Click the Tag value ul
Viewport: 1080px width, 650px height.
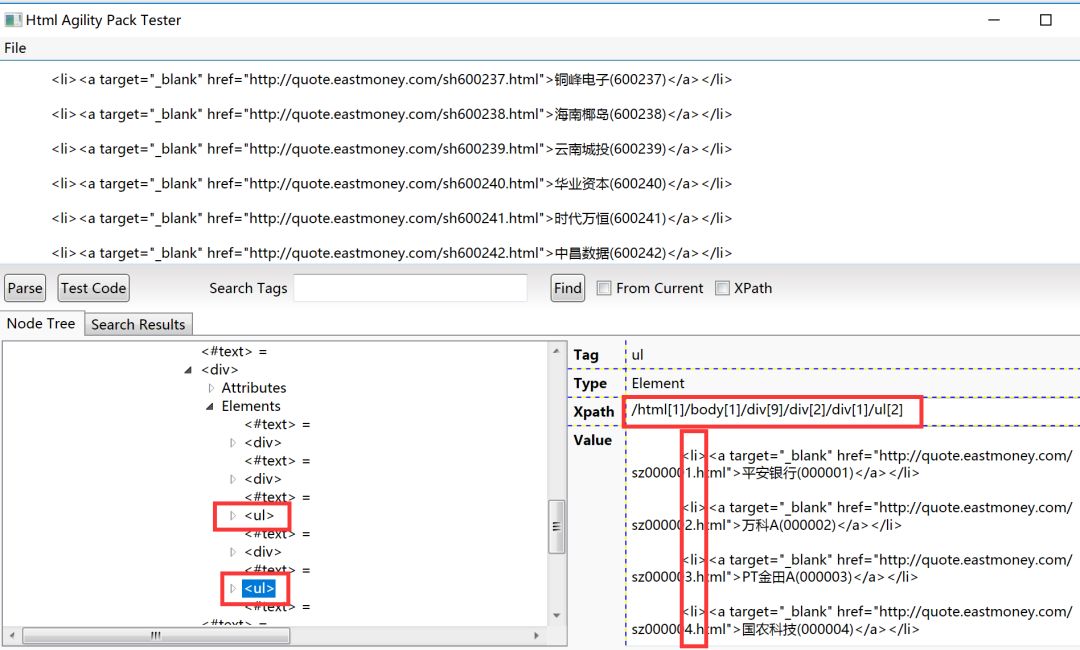tap(637, 355)
